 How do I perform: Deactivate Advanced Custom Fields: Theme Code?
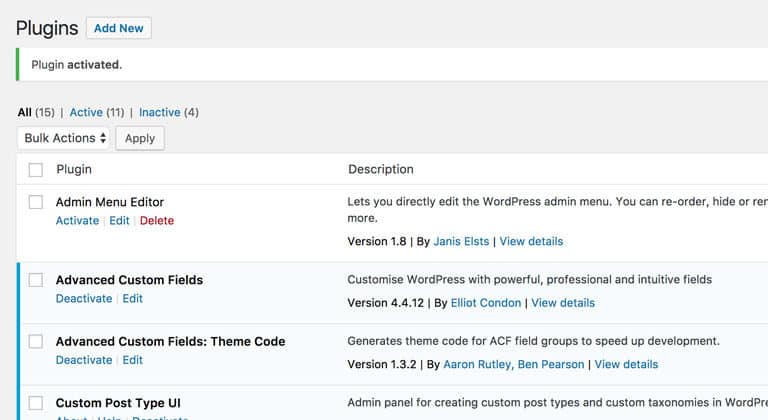[x=84, y=360]
